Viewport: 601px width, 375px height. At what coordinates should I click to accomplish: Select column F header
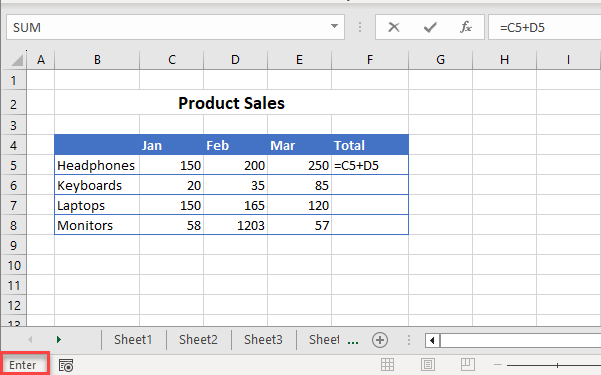click(370, 60)
